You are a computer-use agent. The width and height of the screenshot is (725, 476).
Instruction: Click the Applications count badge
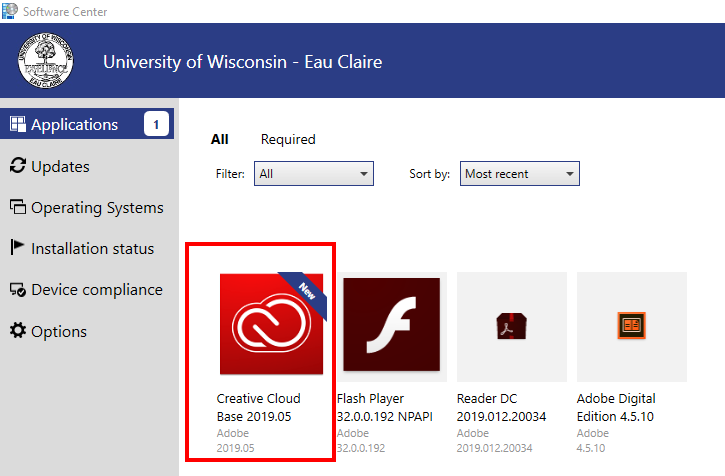(156, 125)
